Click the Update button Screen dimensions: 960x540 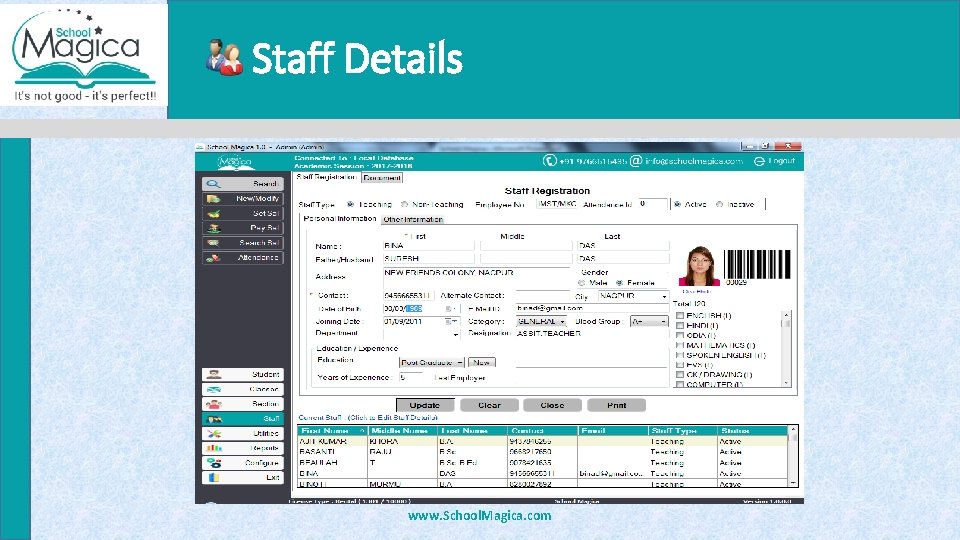coord(425,405)
